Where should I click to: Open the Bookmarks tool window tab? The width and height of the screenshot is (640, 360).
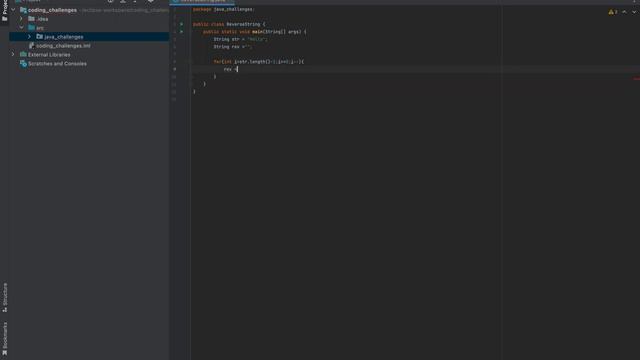pyautogui.click(x=4, y=338)
